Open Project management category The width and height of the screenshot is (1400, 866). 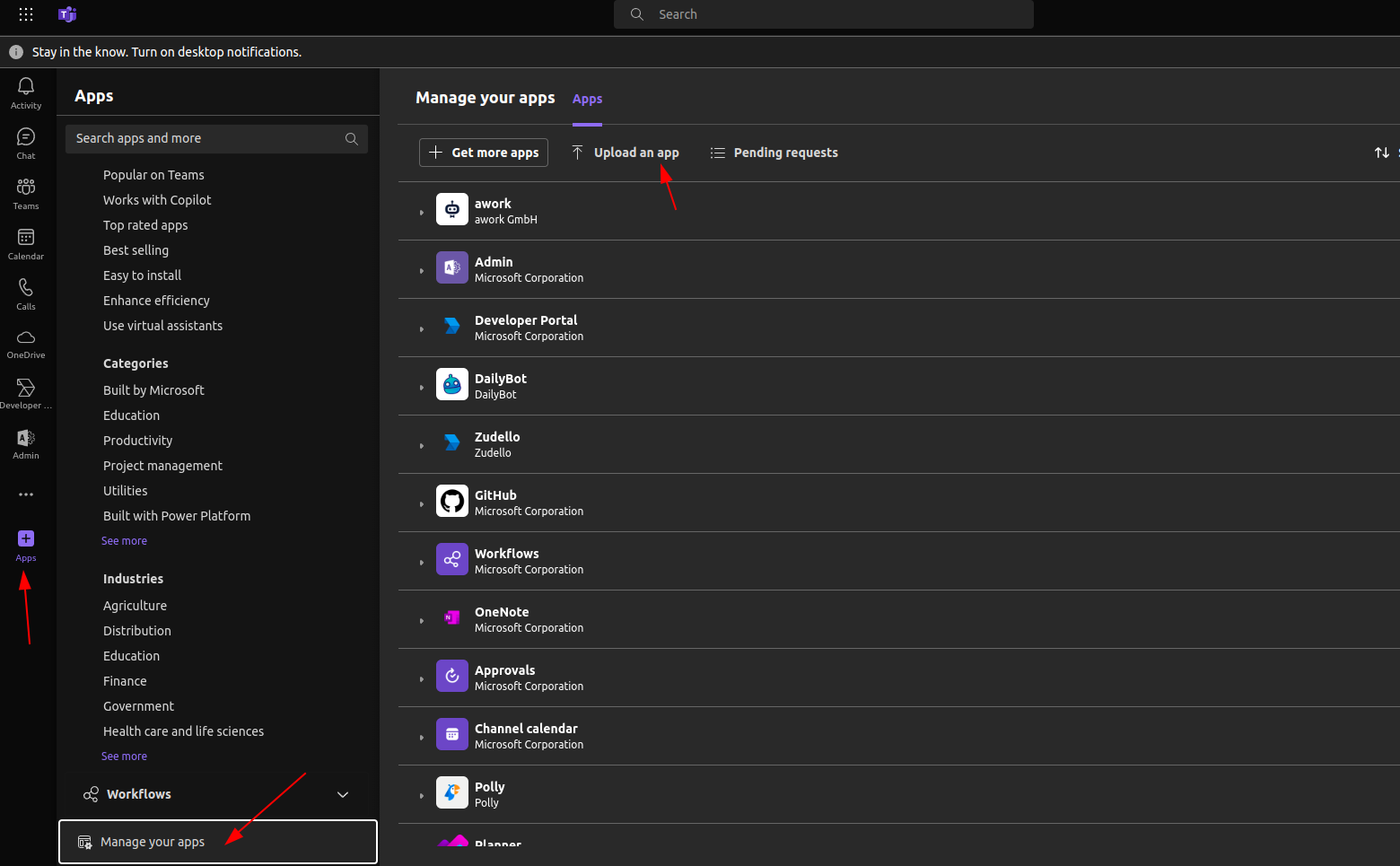[x=162, y=466]
